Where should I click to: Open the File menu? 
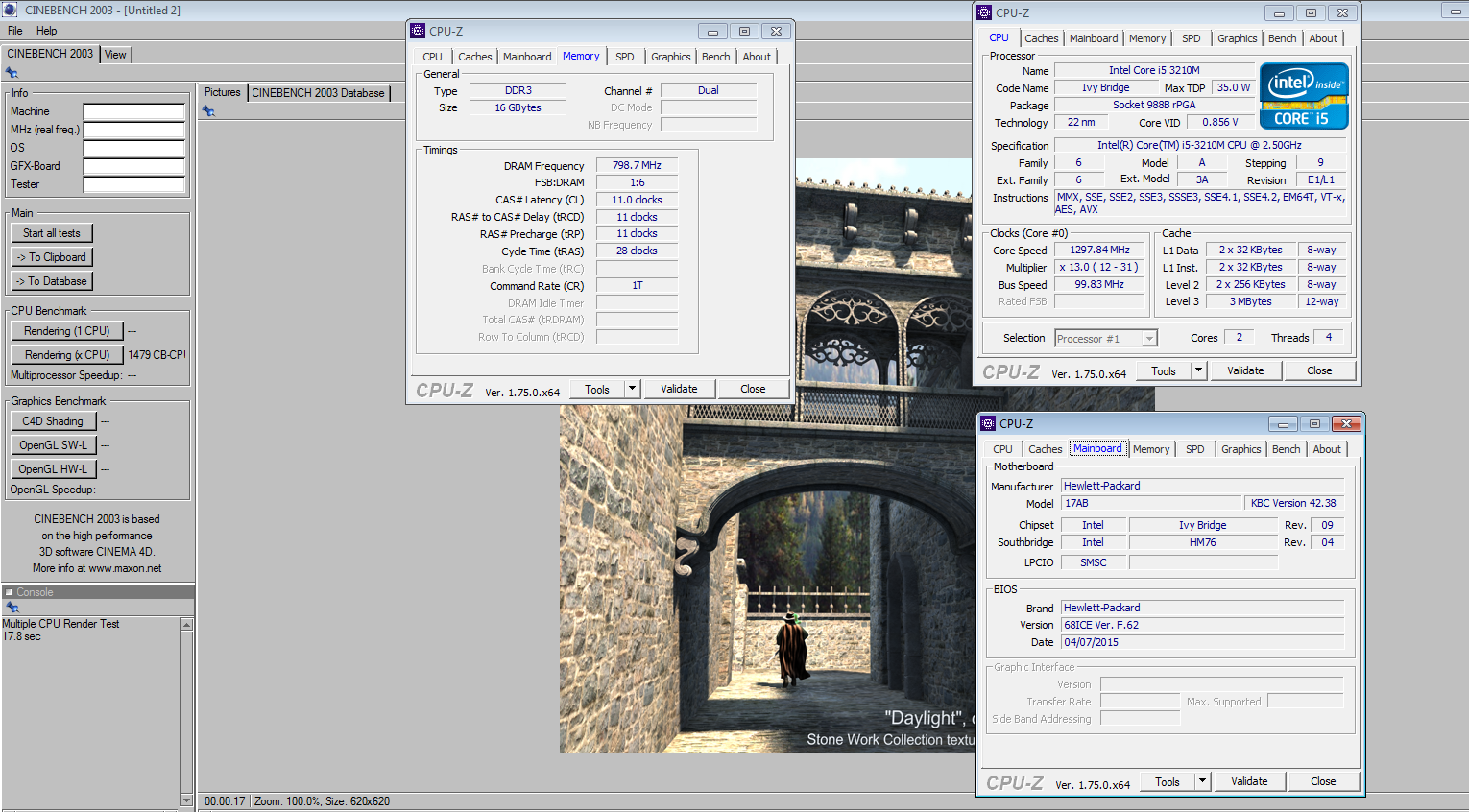click(15, 31)
